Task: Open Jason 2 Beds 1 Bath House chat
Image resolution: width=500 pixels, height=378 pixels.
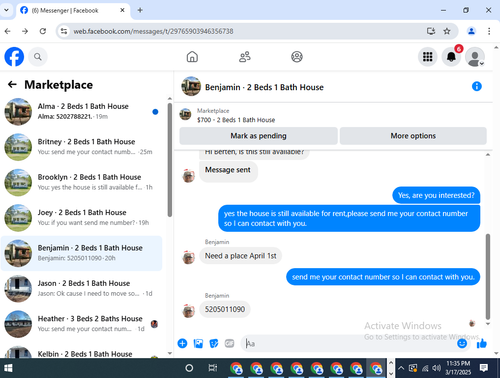Action: coord(82,289)
